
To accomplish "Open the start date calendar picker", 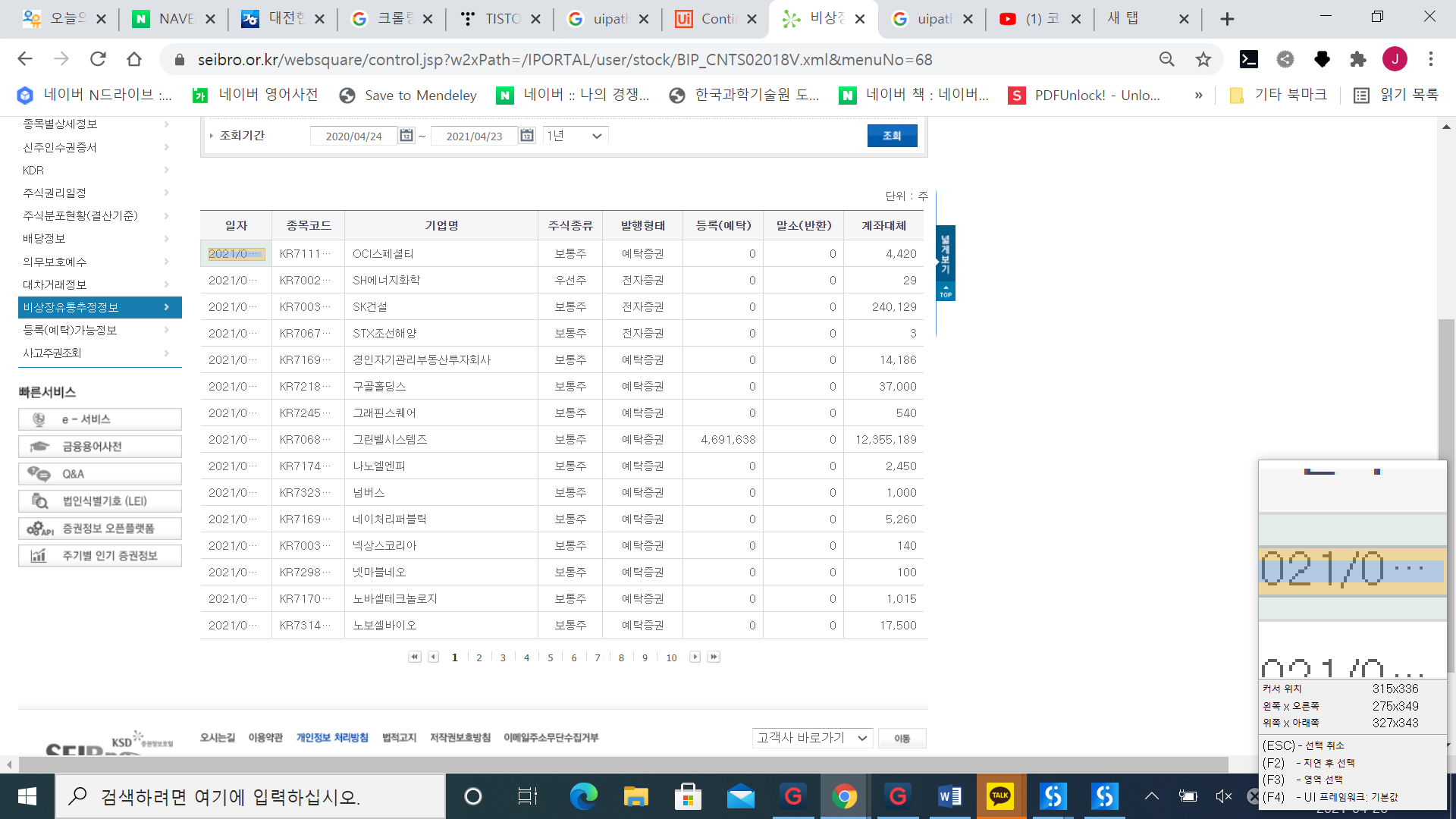I will (406, 136).
